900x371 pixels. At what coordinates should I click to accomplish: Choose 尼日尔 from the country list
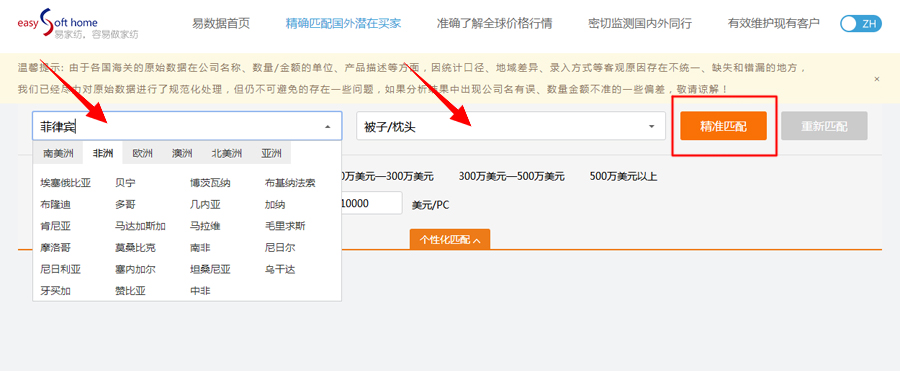coord(280,248)
